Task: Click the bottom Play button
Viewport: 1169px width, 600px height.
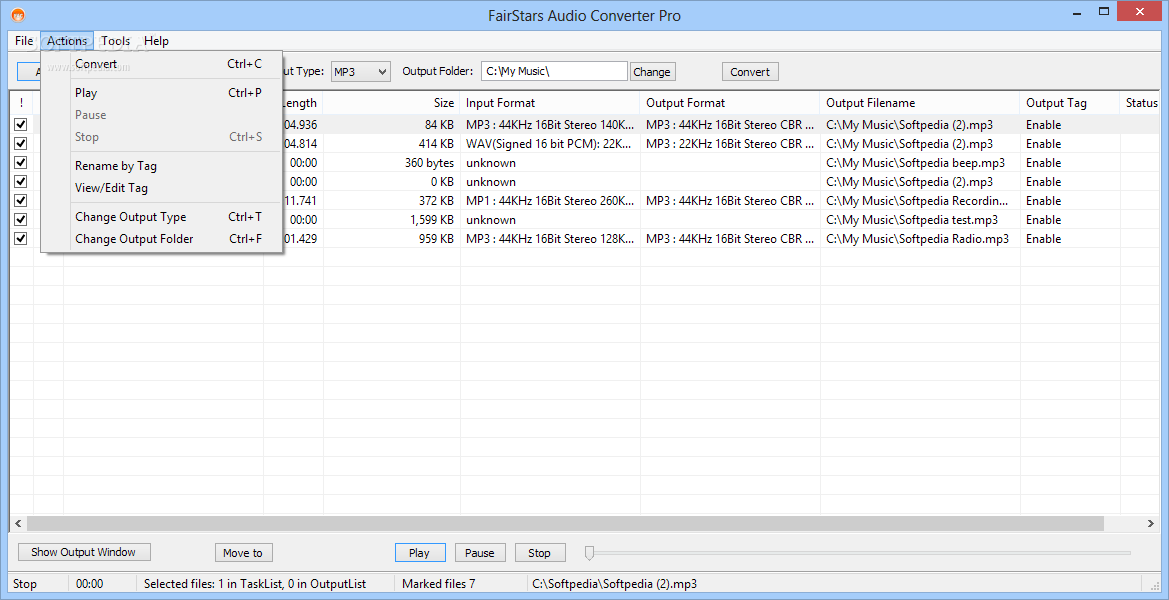Action: click(420, 552)
